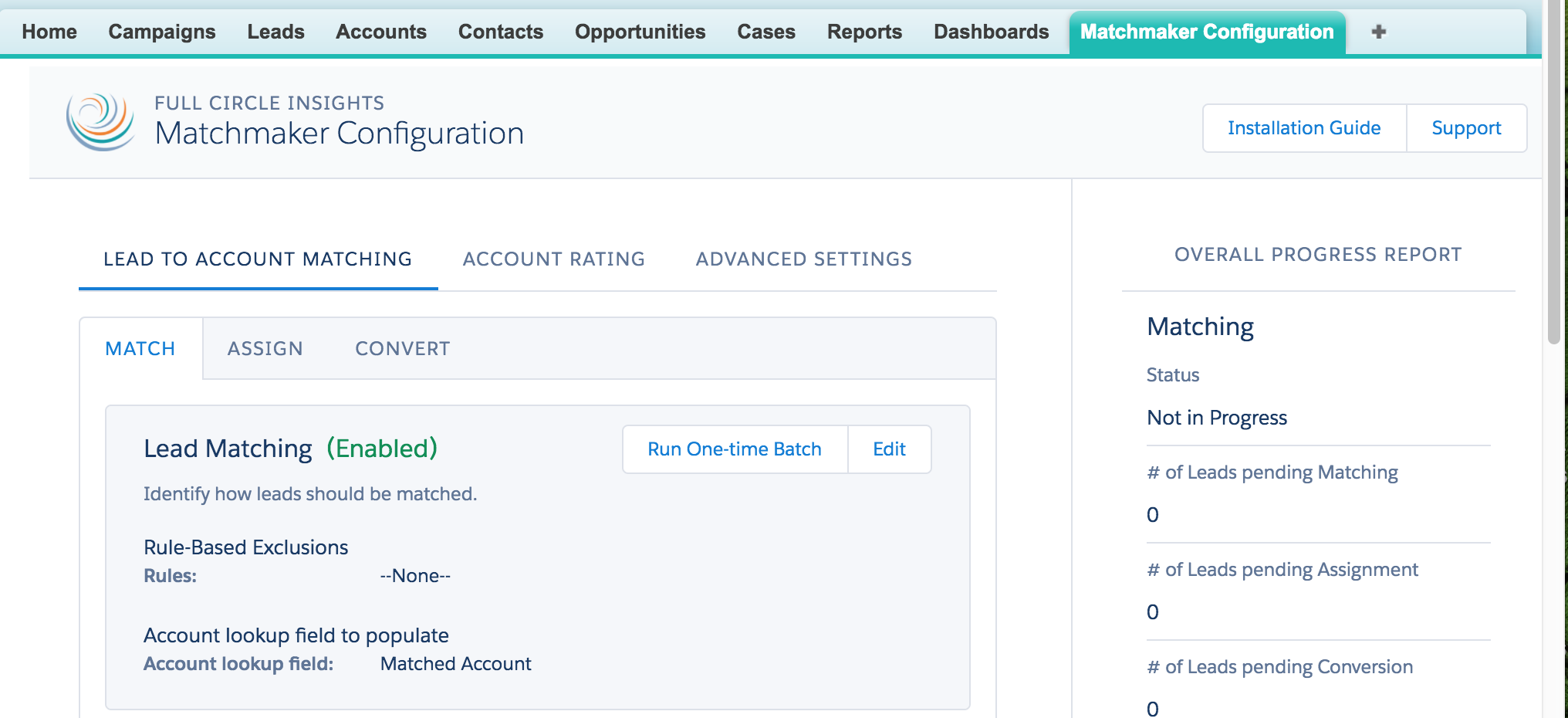1568x718 pixels.
Task: View the Reports tab
Action: [865, 32]
